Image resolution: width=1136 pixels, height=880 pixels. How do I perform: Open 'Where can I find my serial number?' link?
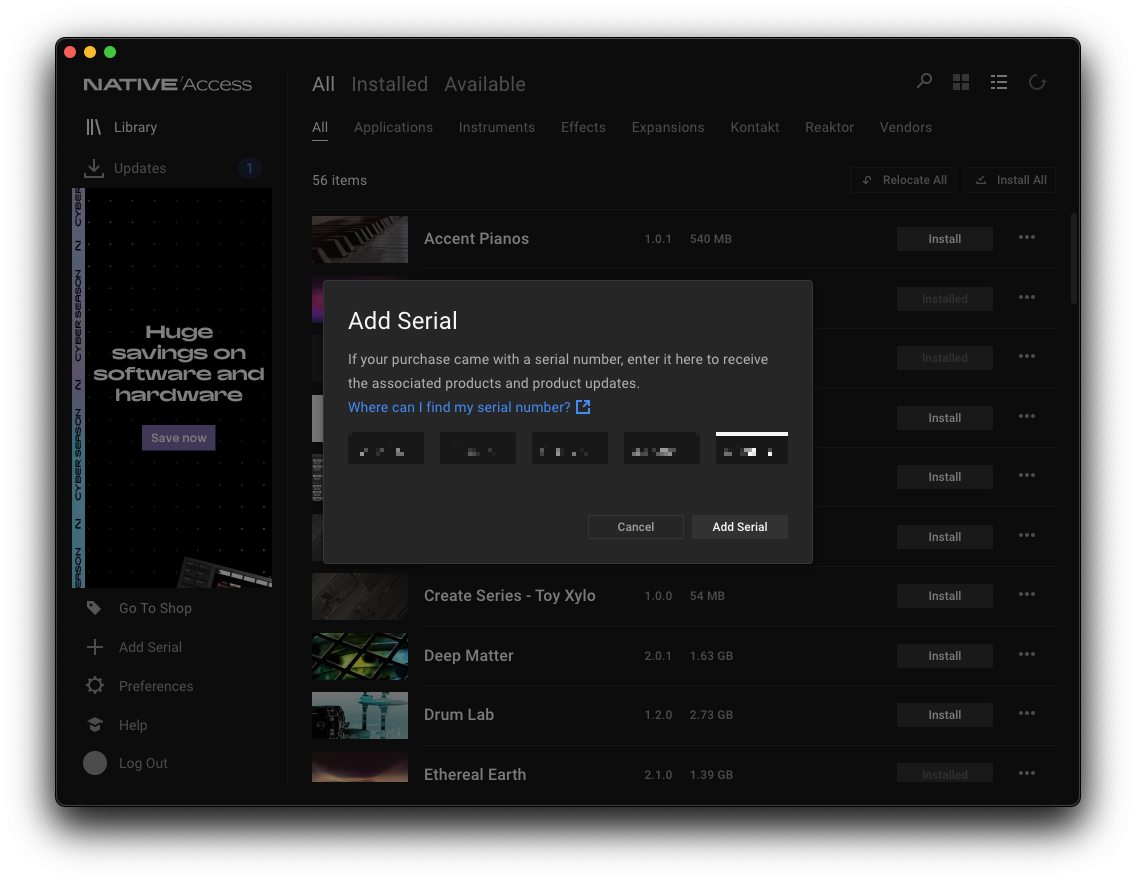(459, 407)
